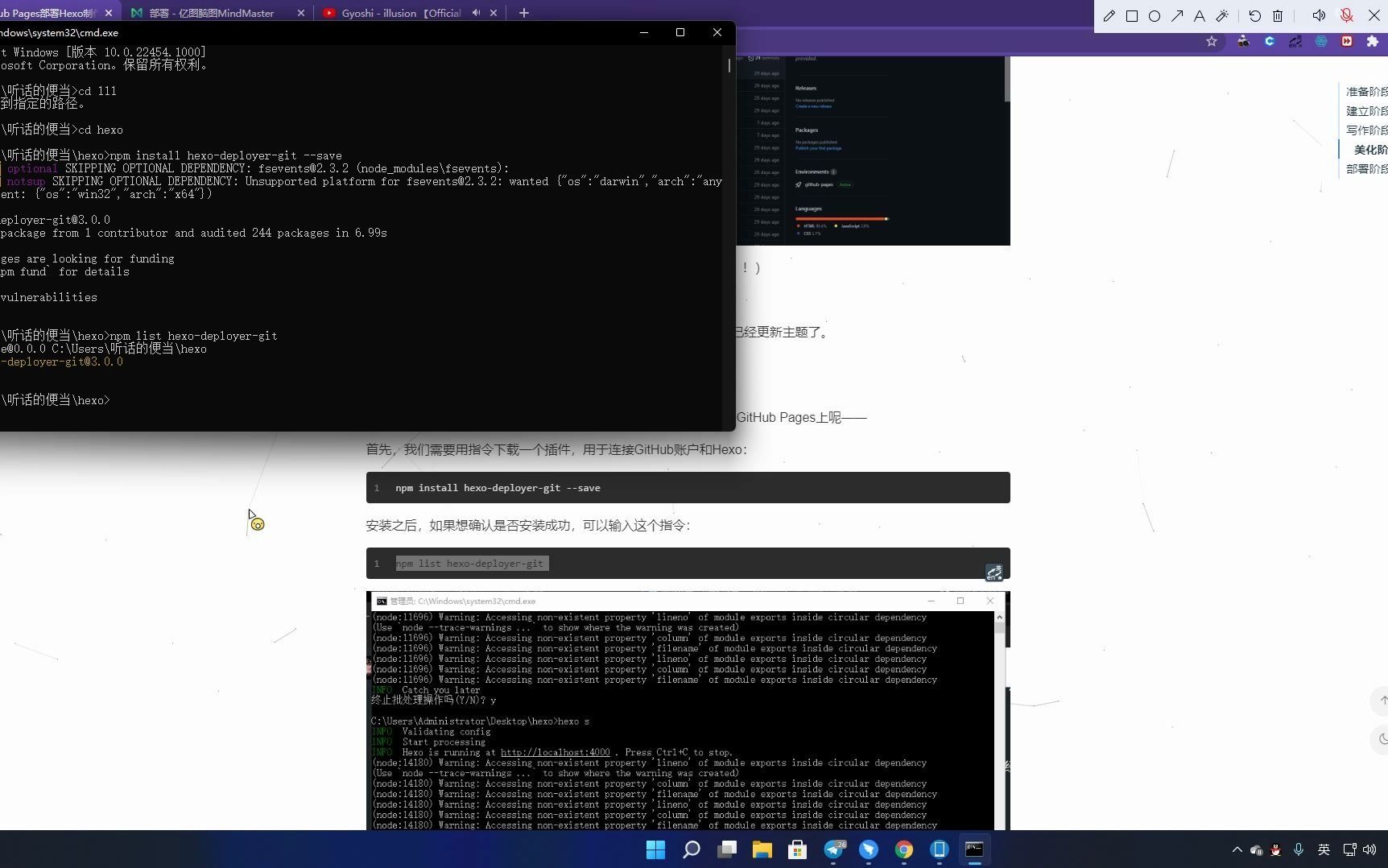Select the magic wand highlighter tool
The height and width of the screenshot is (868, 1388).
click(1222, 16)
